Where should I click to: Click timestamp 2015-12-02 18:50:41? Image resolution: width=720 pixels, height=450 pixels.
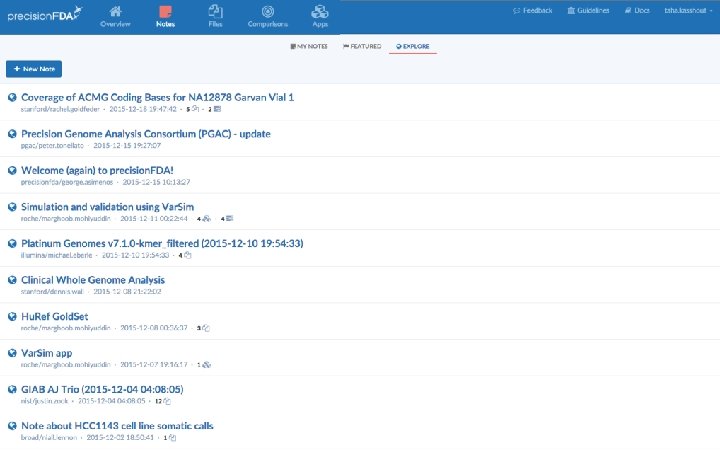(120, 438)
